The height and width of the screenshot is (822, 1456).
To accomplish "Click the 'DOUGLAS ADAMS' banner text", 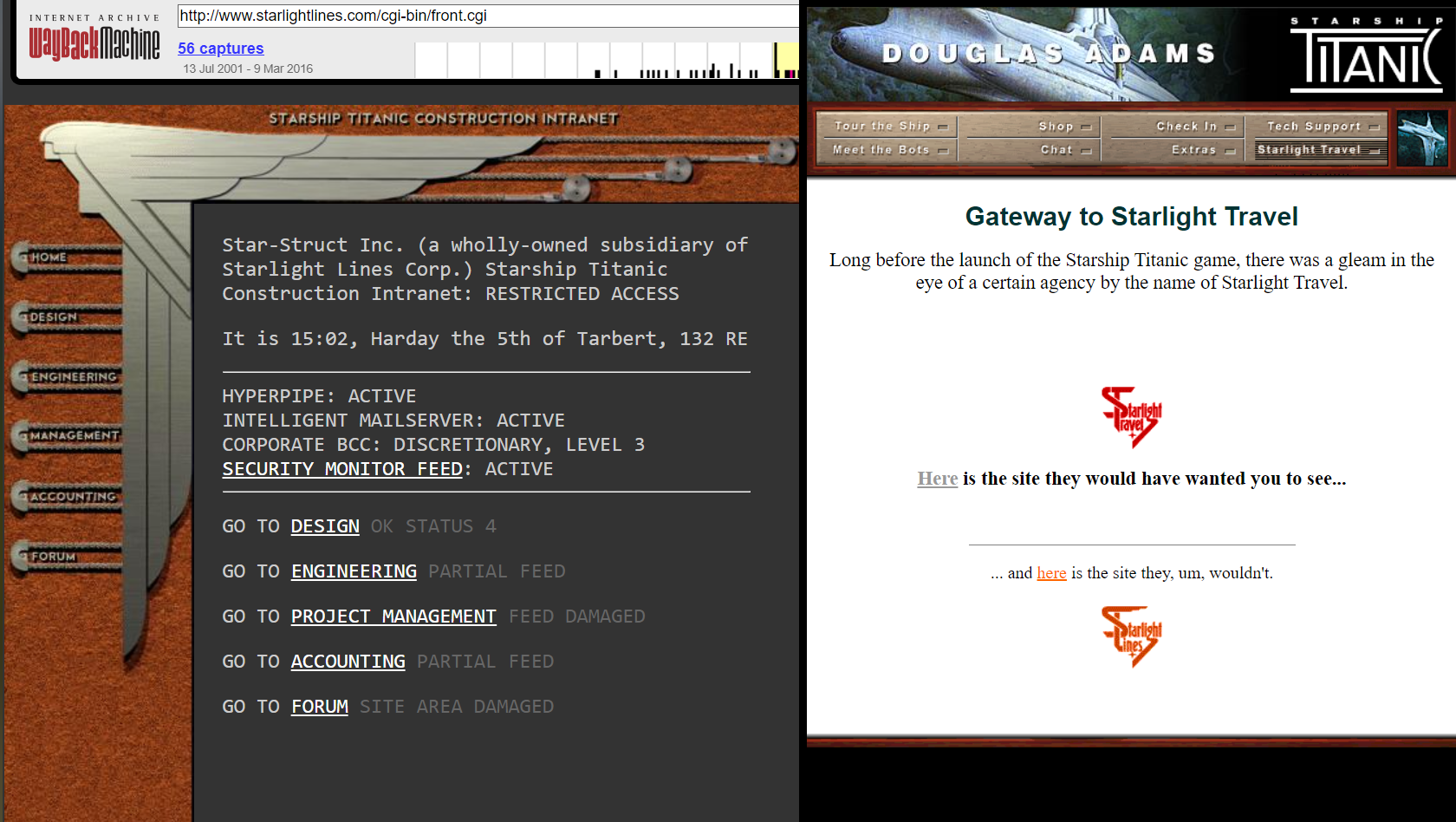I will pyautogui.click(x=1049, y=54).
